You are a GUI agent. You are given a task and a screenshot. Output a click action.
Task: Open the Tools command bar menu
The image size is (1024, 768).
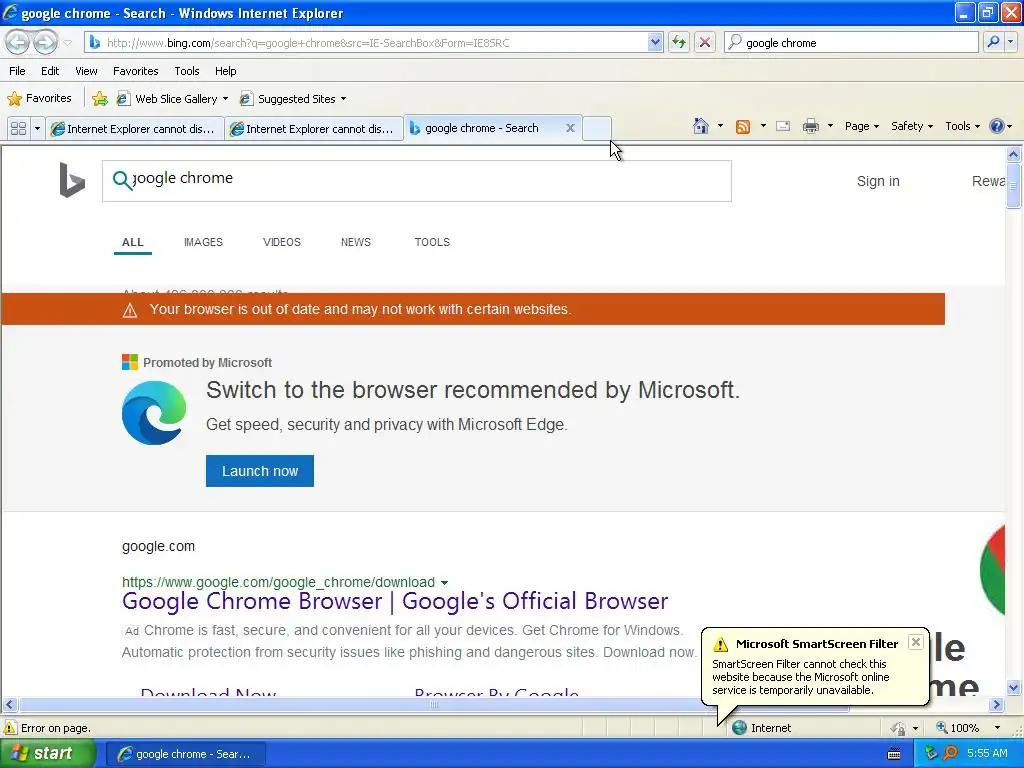(x=962, y=126)
